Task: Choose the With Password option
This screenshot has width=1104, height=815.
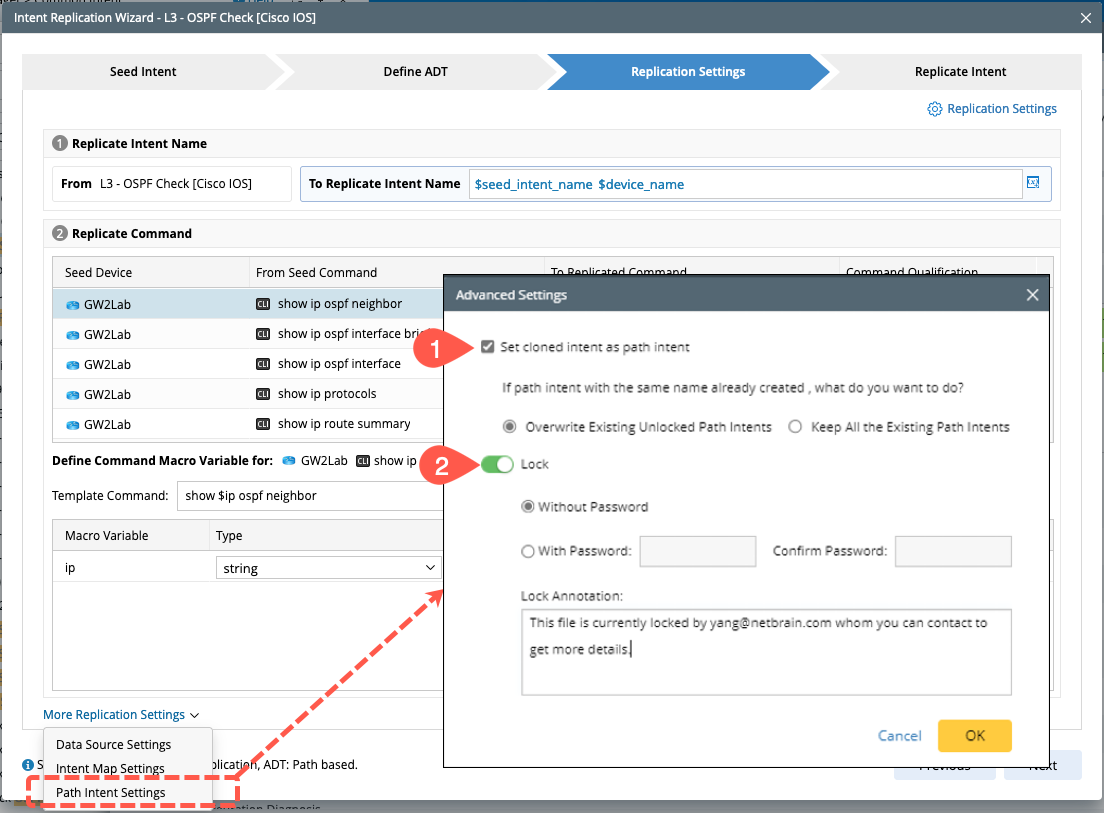Action: (x=527, y=551)
